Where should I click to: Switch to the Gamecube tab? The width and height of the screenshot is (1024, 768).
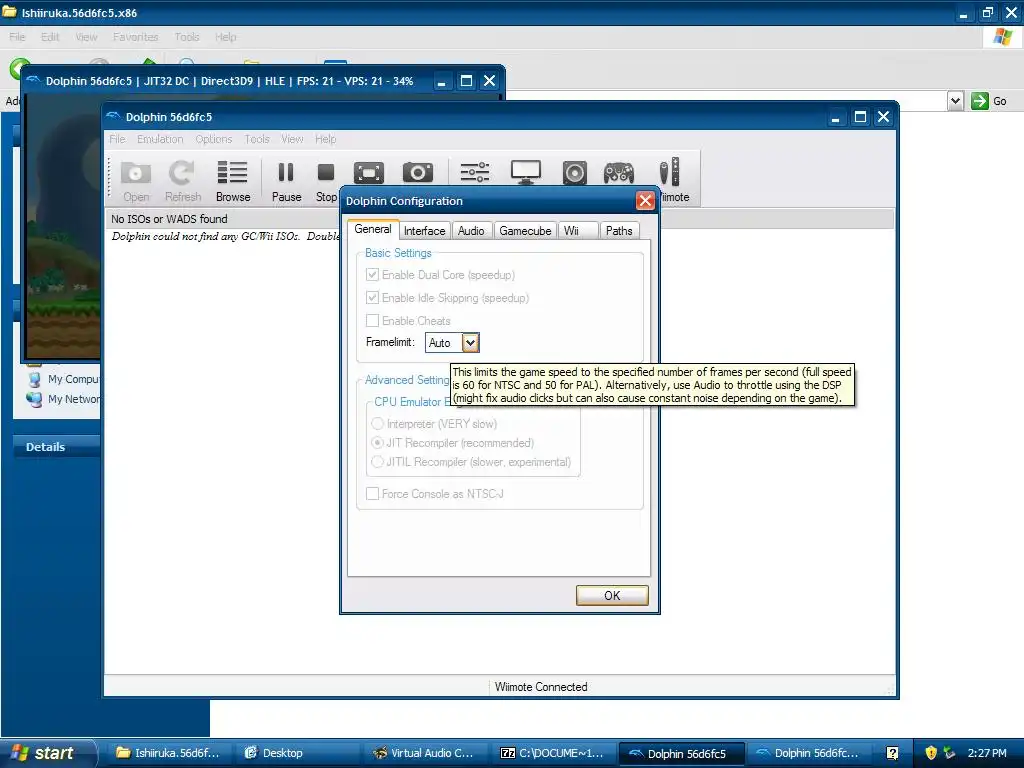click(x=525, y=231)
